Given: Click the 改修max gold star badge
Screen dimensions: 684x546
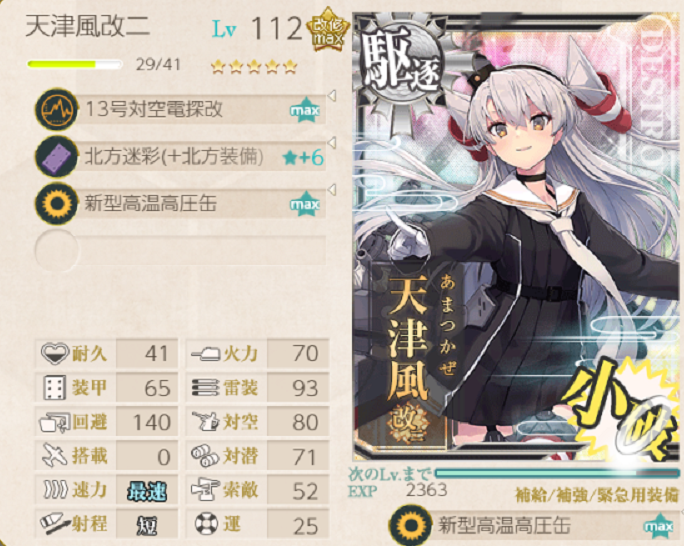Looking at the screenshot, I should coord(328,30).
